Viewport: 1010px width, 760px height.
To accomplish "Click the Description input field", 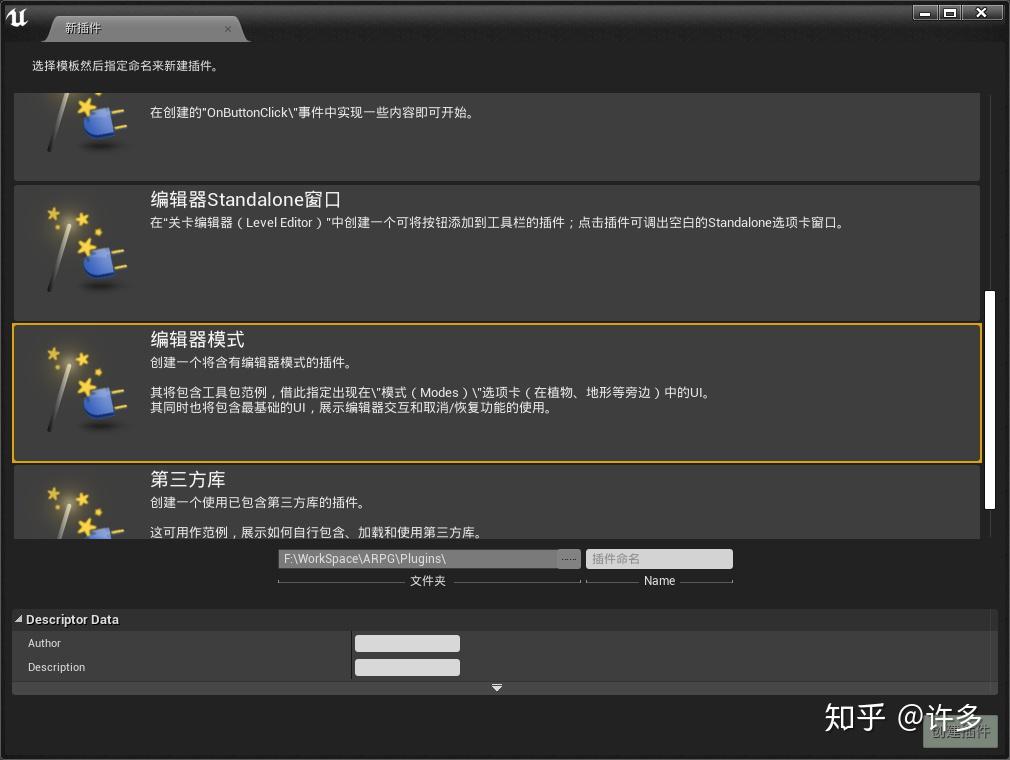I will coord(407,667).
